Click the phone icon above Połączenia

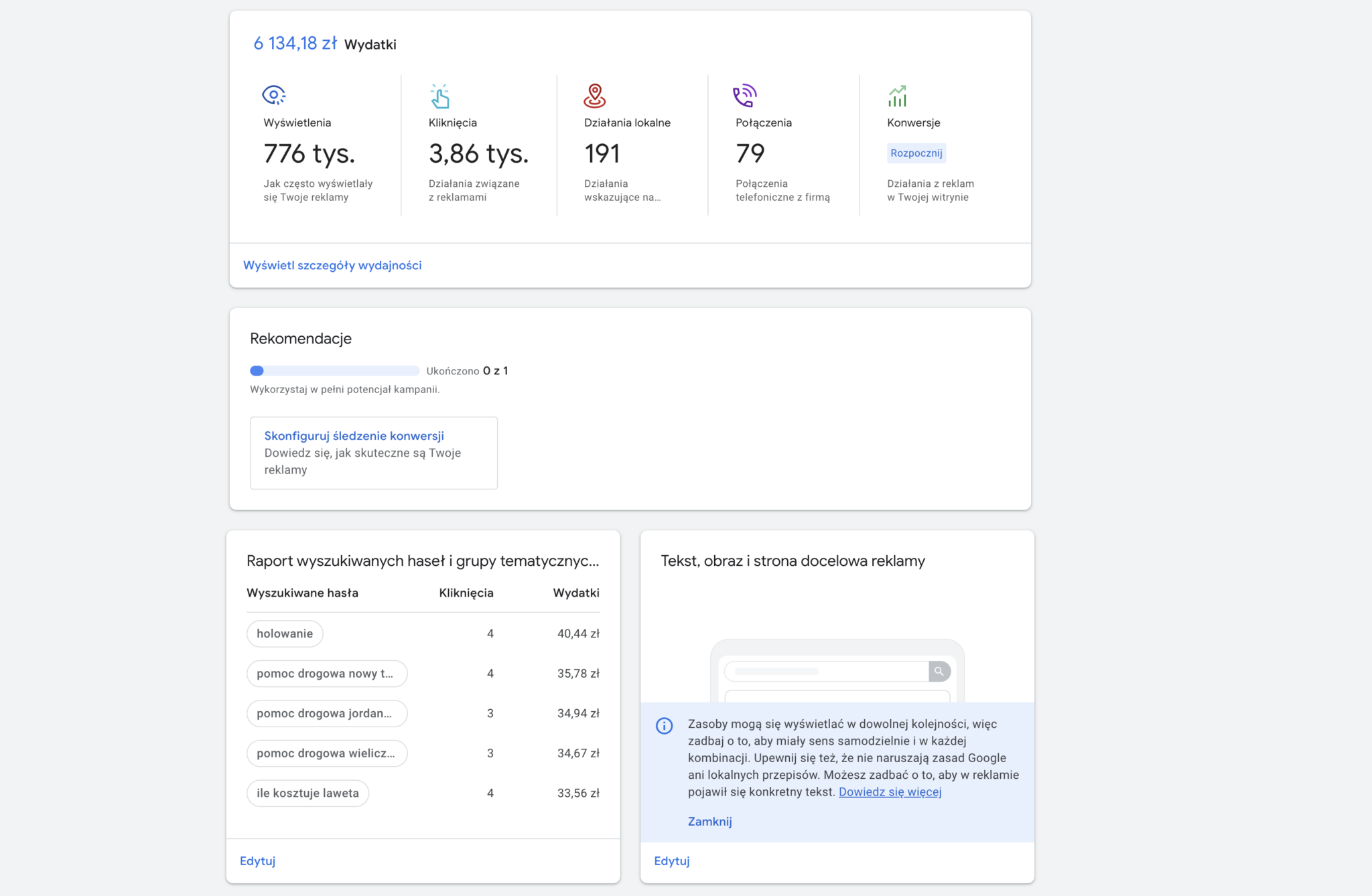point(744,96)
